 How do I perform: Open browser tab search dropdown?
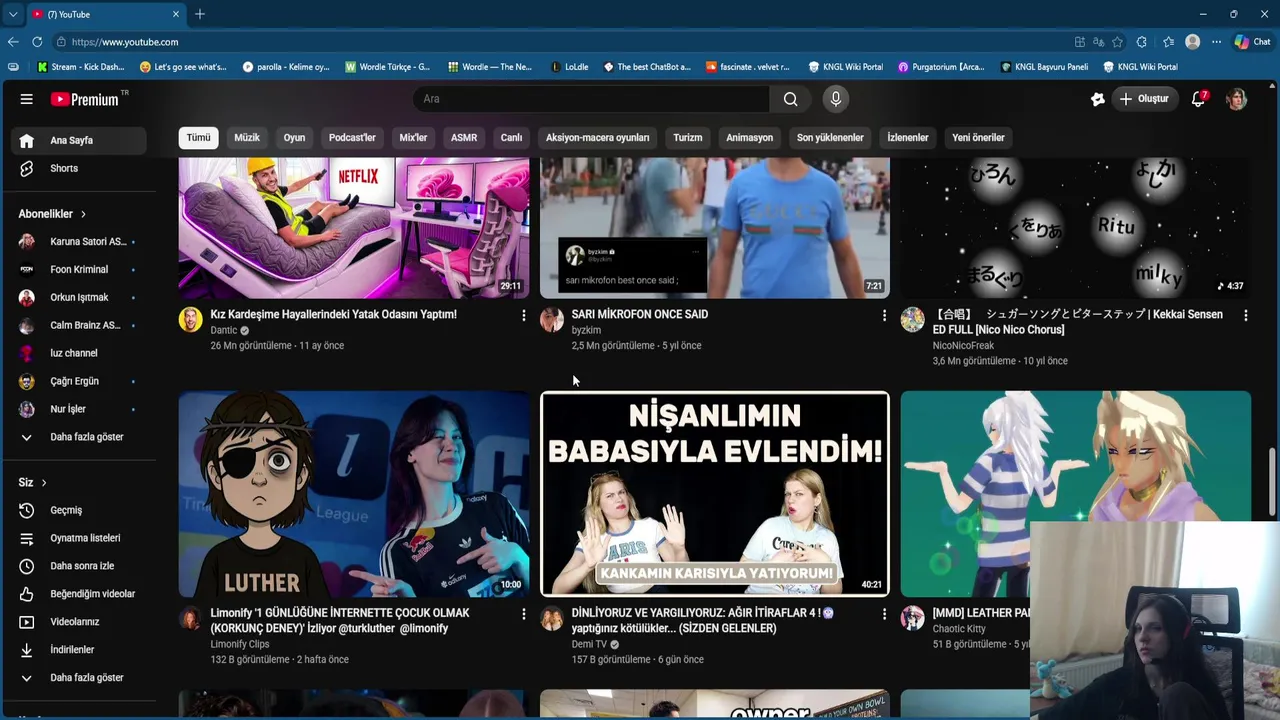coord(12,14)
